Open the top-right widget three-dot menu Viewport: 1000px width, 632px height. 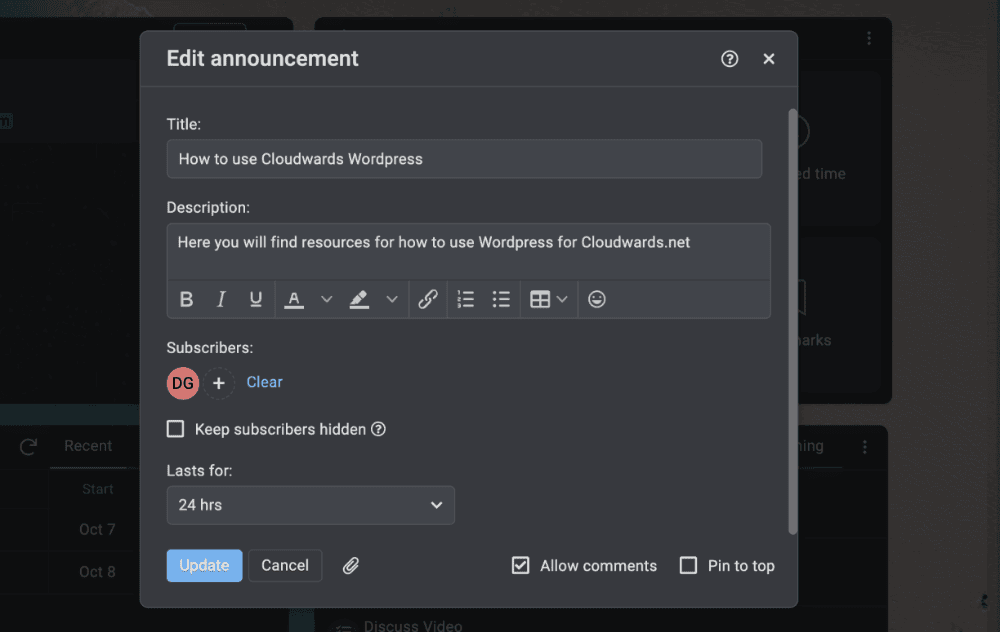869,38
